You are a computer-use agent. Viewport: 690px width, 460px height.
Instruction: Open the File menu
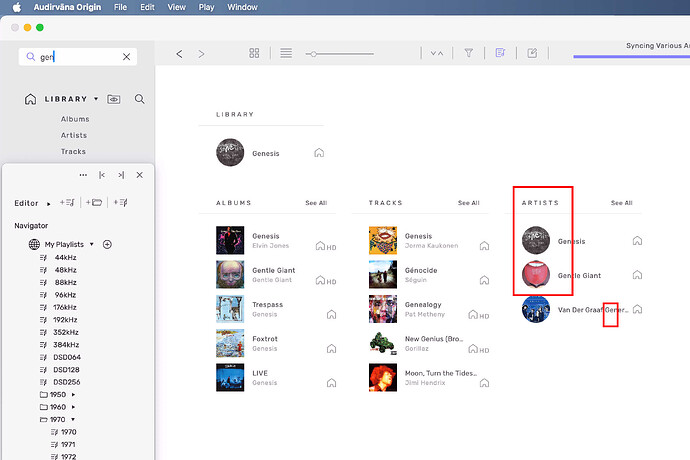click(x=120, y=7)
